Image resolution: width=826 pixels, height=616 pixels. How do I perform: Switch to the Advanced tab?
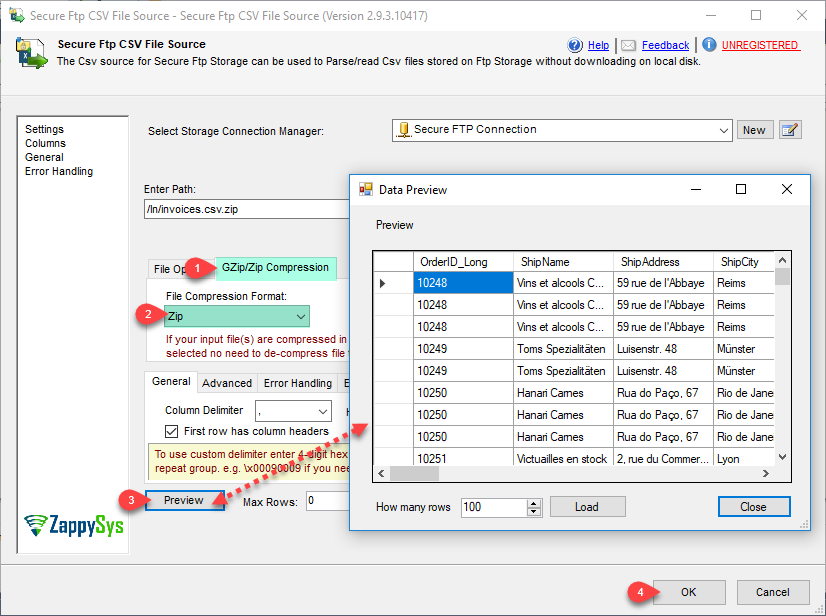[x=227, y=383]
